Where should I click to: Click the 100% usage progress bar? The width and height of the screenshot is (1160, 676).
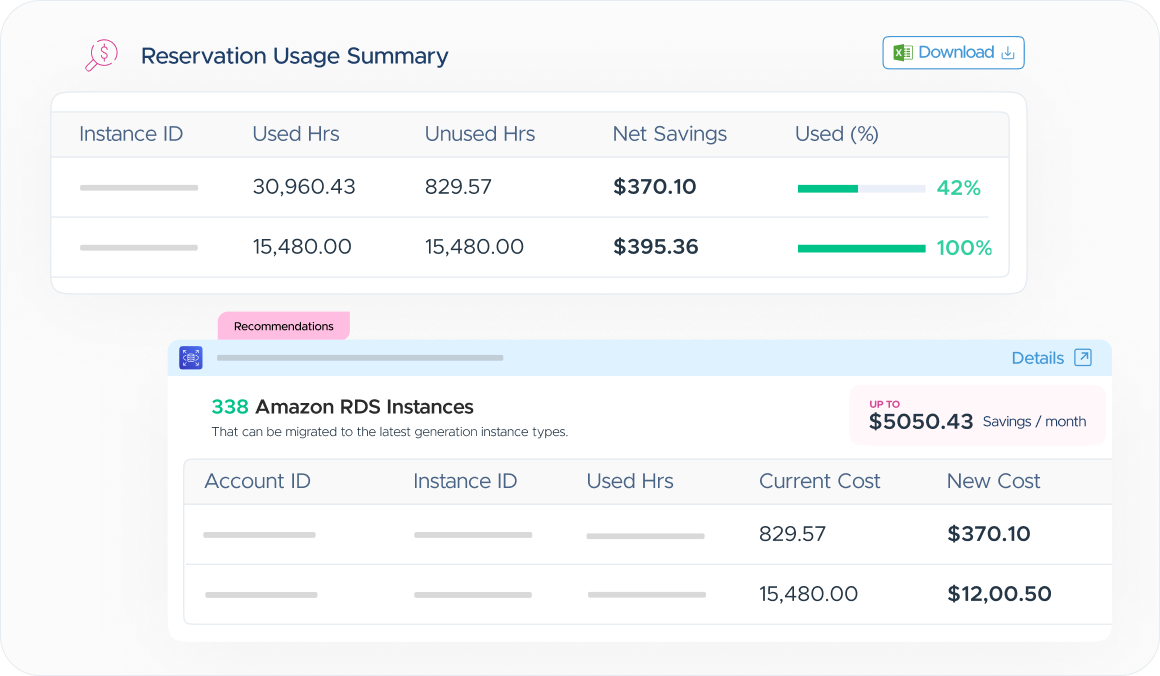click(x=861, y=249)
